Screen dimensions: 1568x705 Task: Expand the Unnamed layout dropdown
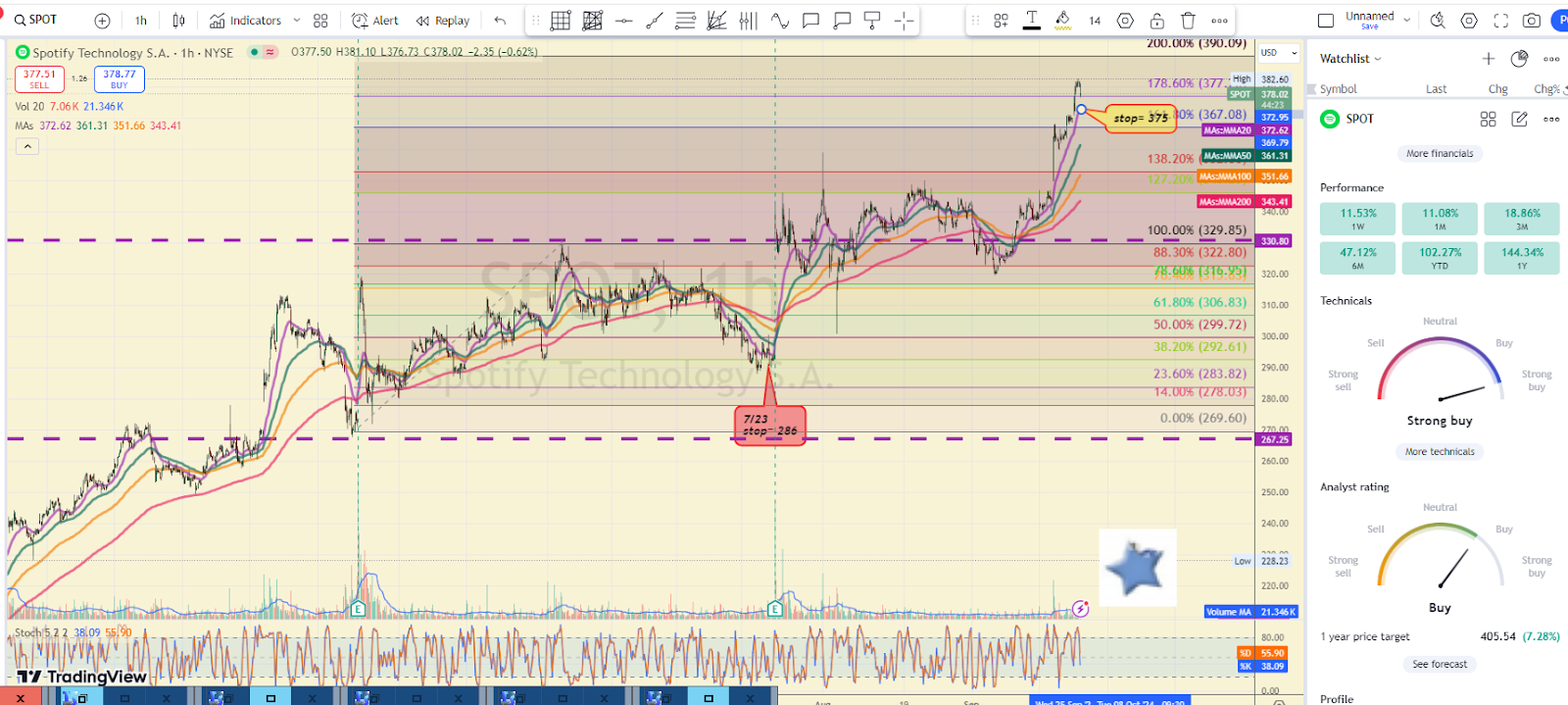tap(1407, 20)
